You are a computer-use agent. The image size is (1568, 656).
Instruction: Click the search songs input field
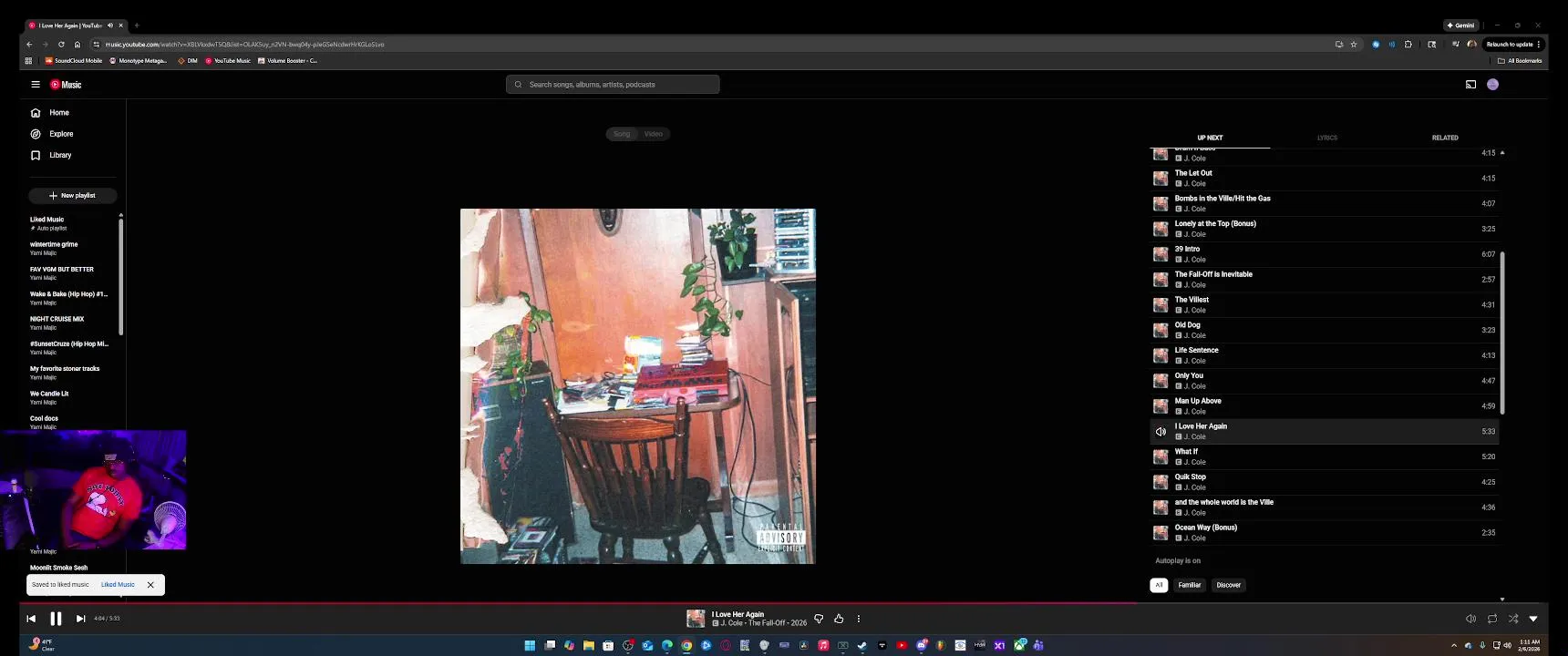[x=613, y=85]
